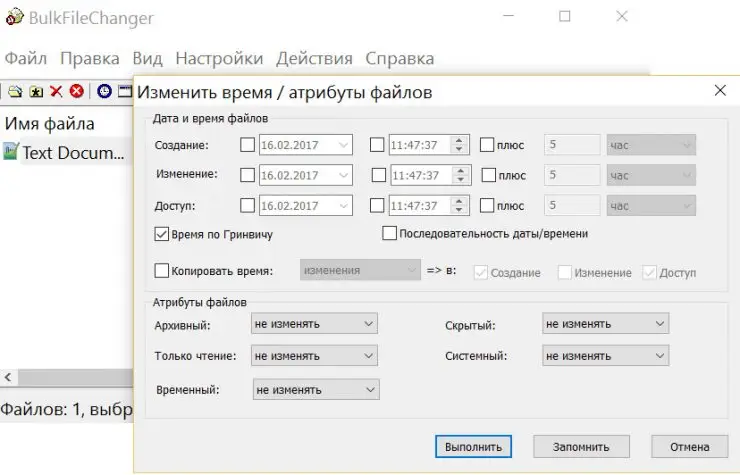Click the blue clock change time icon

tap(104, 91)
